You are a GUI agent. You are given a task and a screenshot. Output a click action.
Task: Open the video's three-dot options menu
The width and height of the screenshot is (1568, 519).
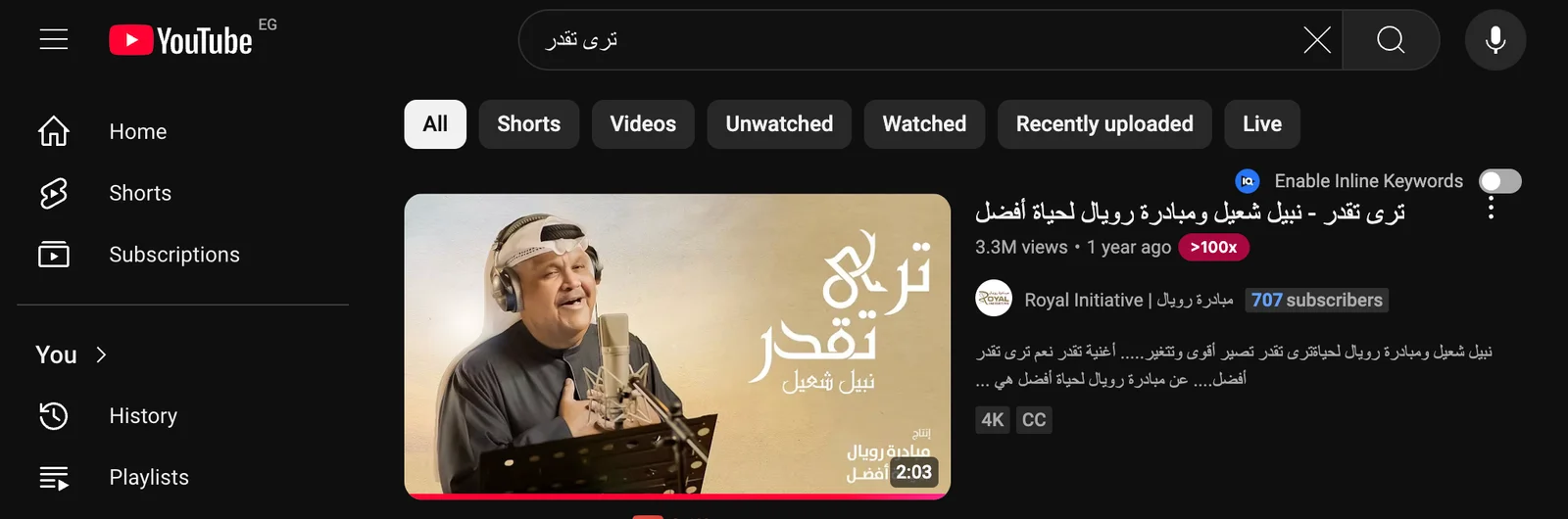[x=1491, y=208]
